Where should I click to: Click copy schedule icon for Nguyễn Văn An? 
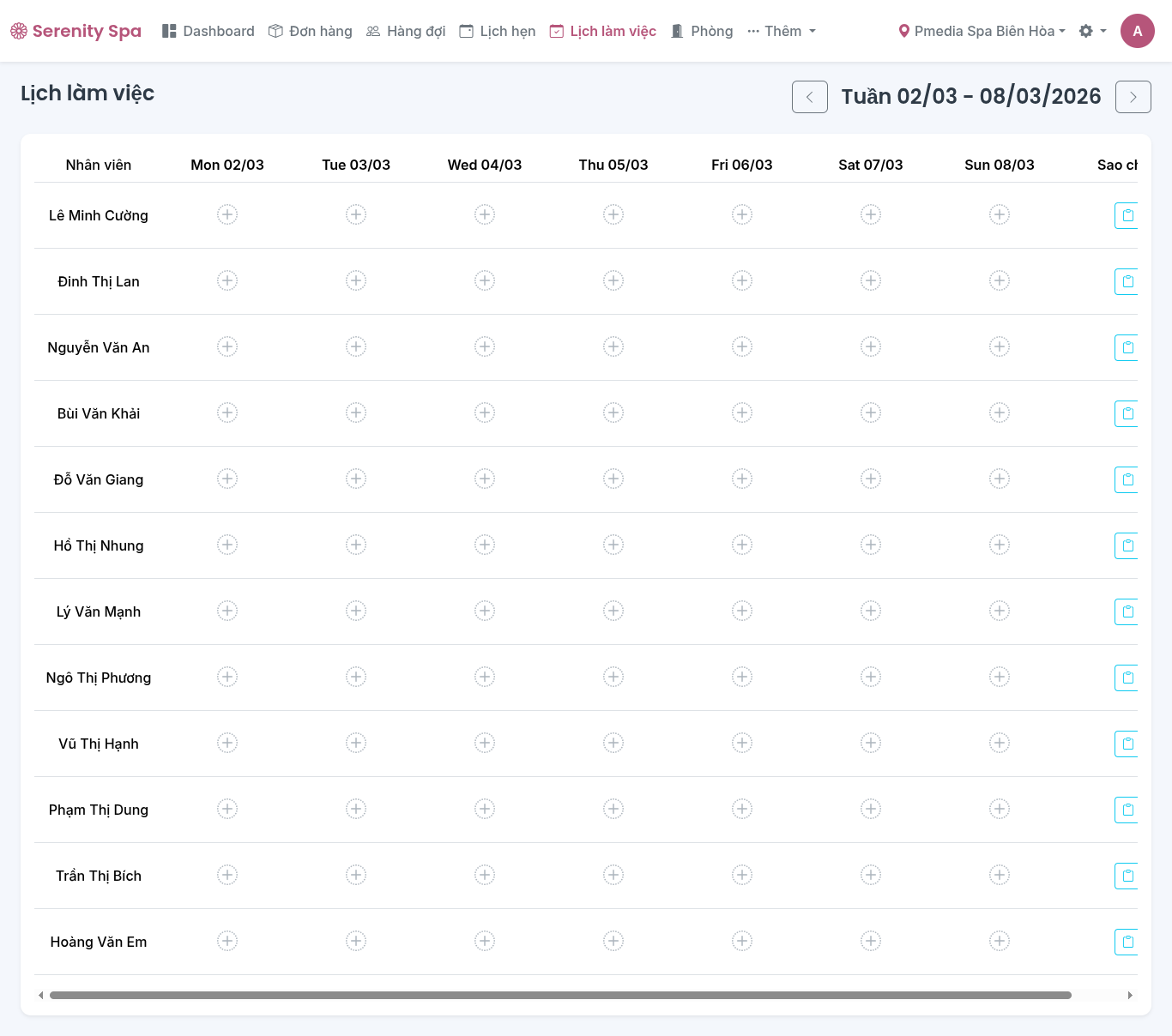point(1127,347)
